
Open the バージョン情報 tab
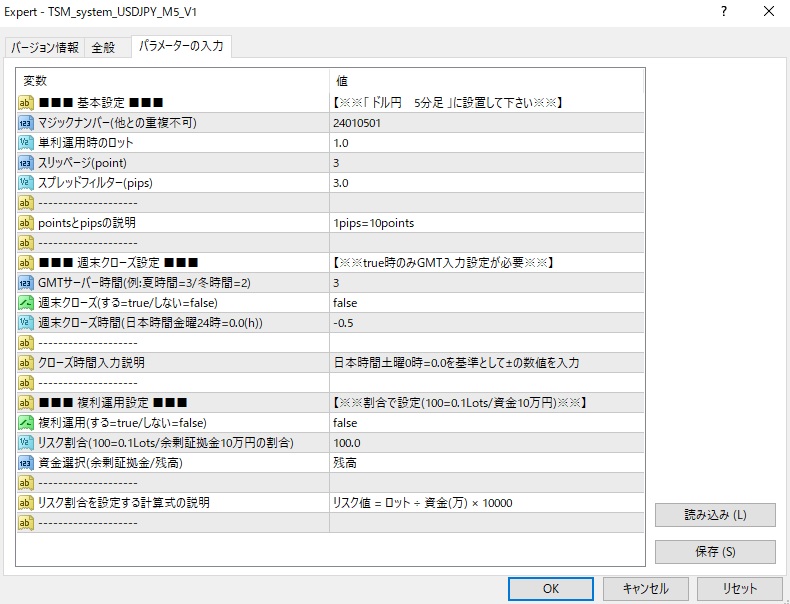click(x=45, y=48)
